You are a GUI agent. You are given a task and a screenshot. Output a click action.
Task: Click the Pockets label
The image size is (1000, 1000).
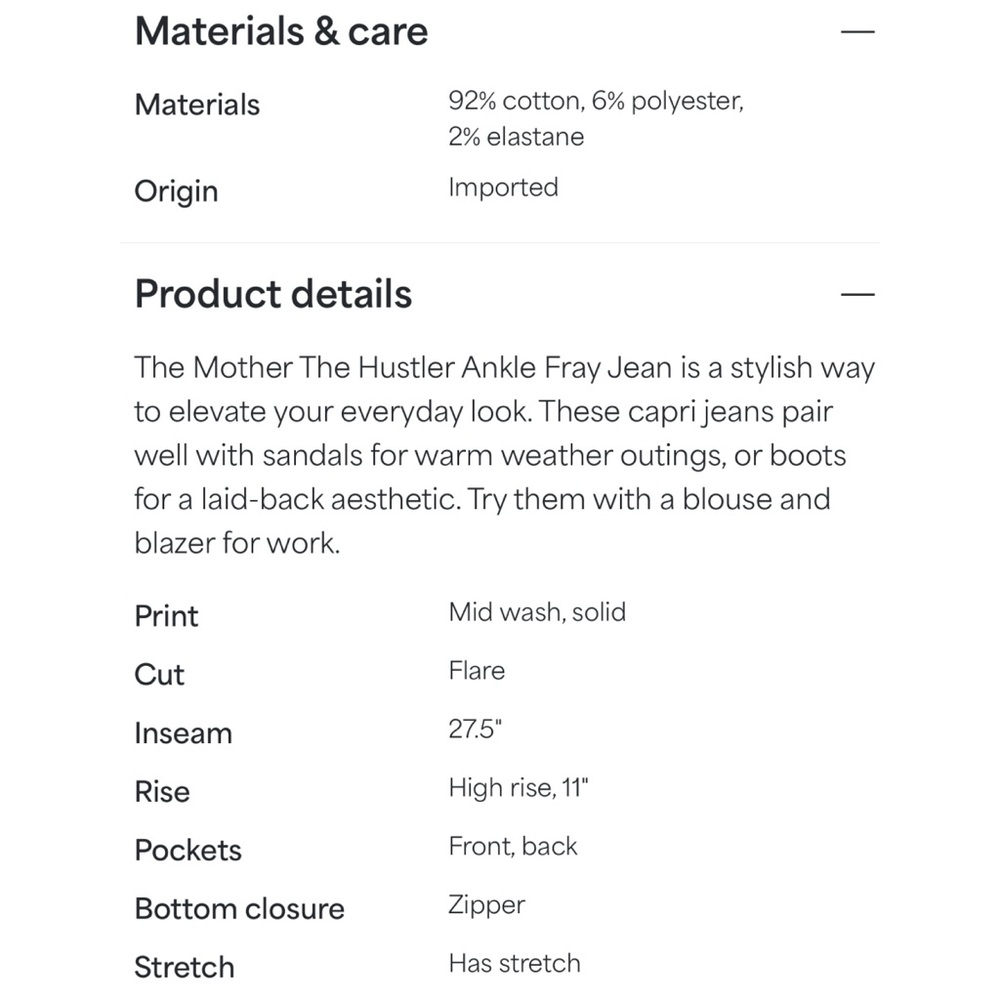click(x=188, y=850)
